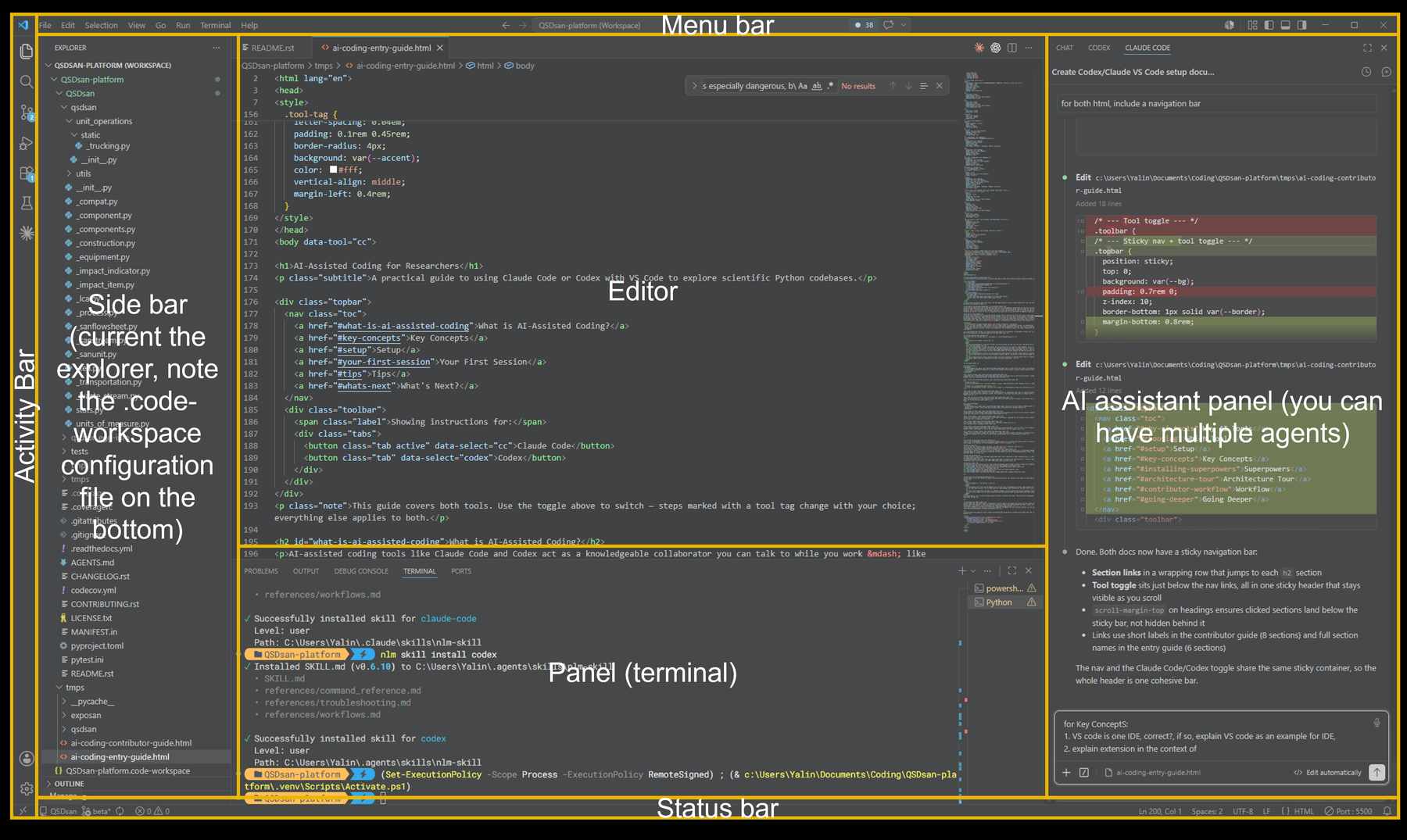Toggle Match Whole Word in find widget

click(817, 86)
